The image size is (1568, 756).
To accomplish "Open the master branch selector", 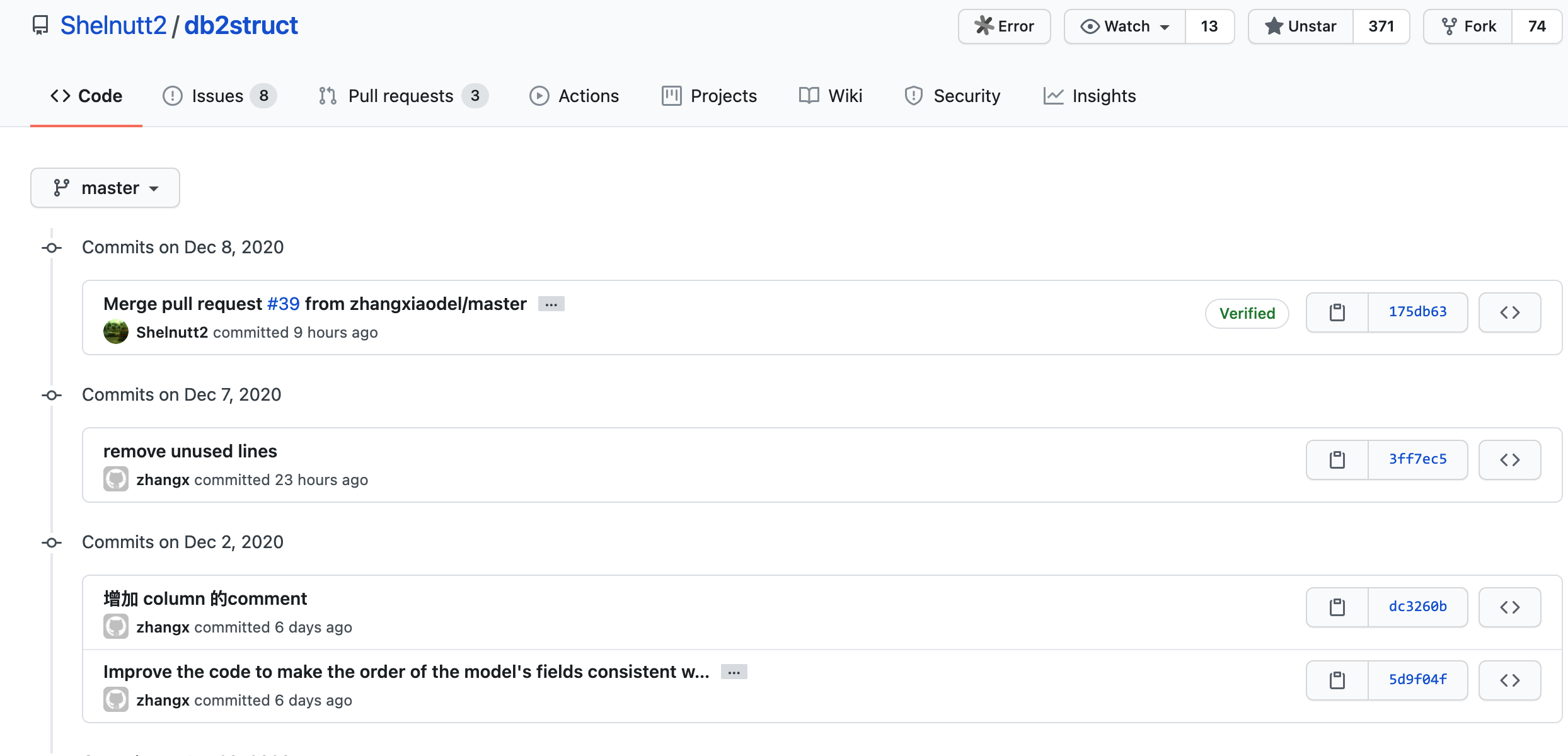I will (x=105, y=188).
